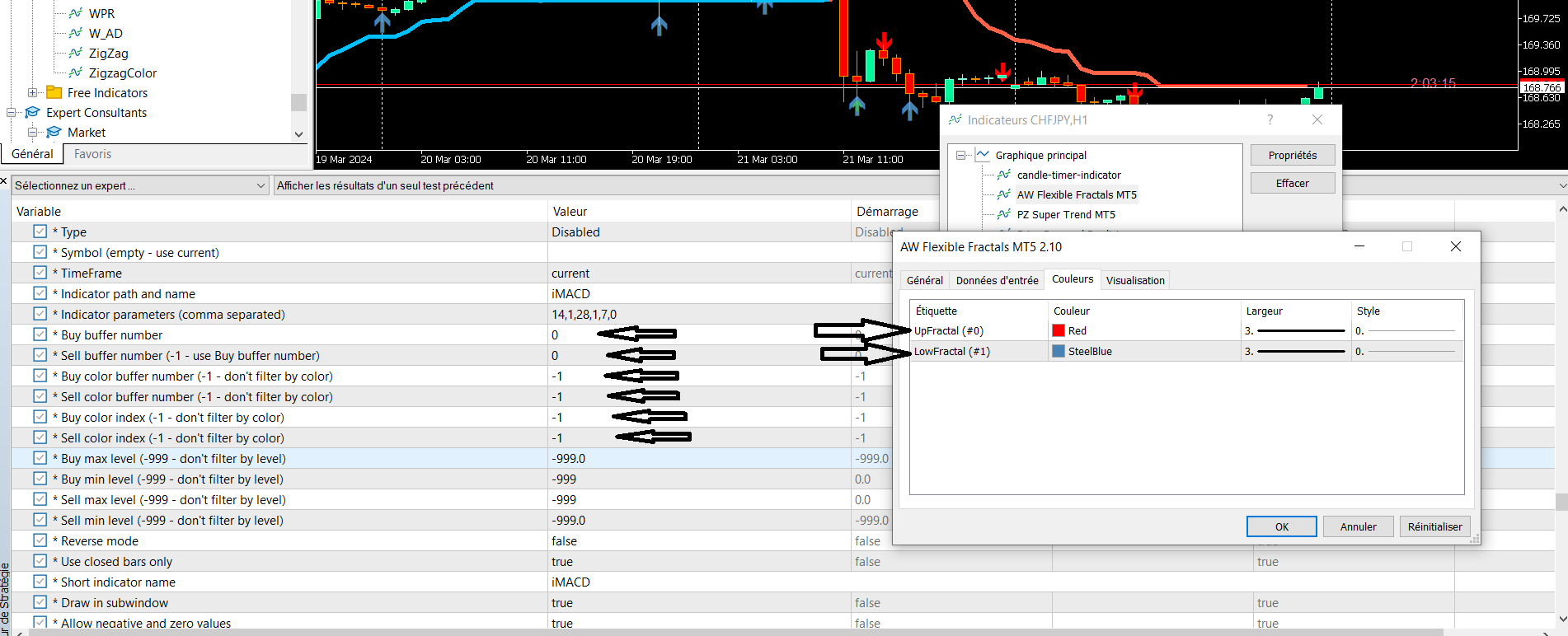Screen dimensions: 1568x636
Task: Open the UpFractal width dropdown
Action: pyautogui.click(x=1294, y=330)
